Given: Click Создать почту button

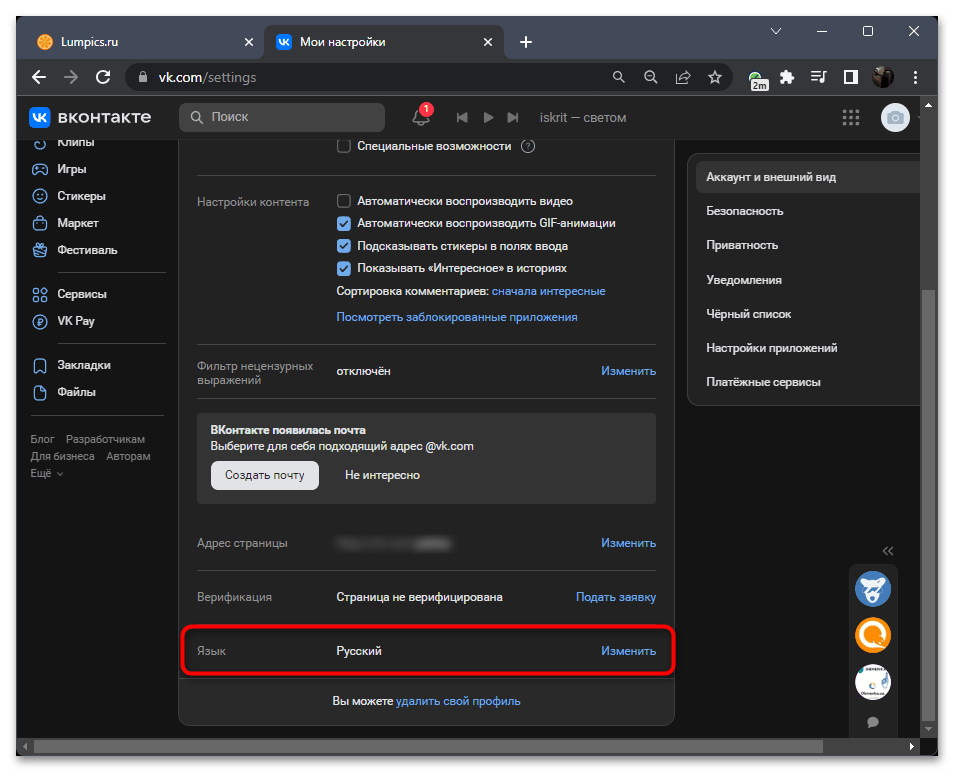Looking at the screenshot, I should coord(265,475).
